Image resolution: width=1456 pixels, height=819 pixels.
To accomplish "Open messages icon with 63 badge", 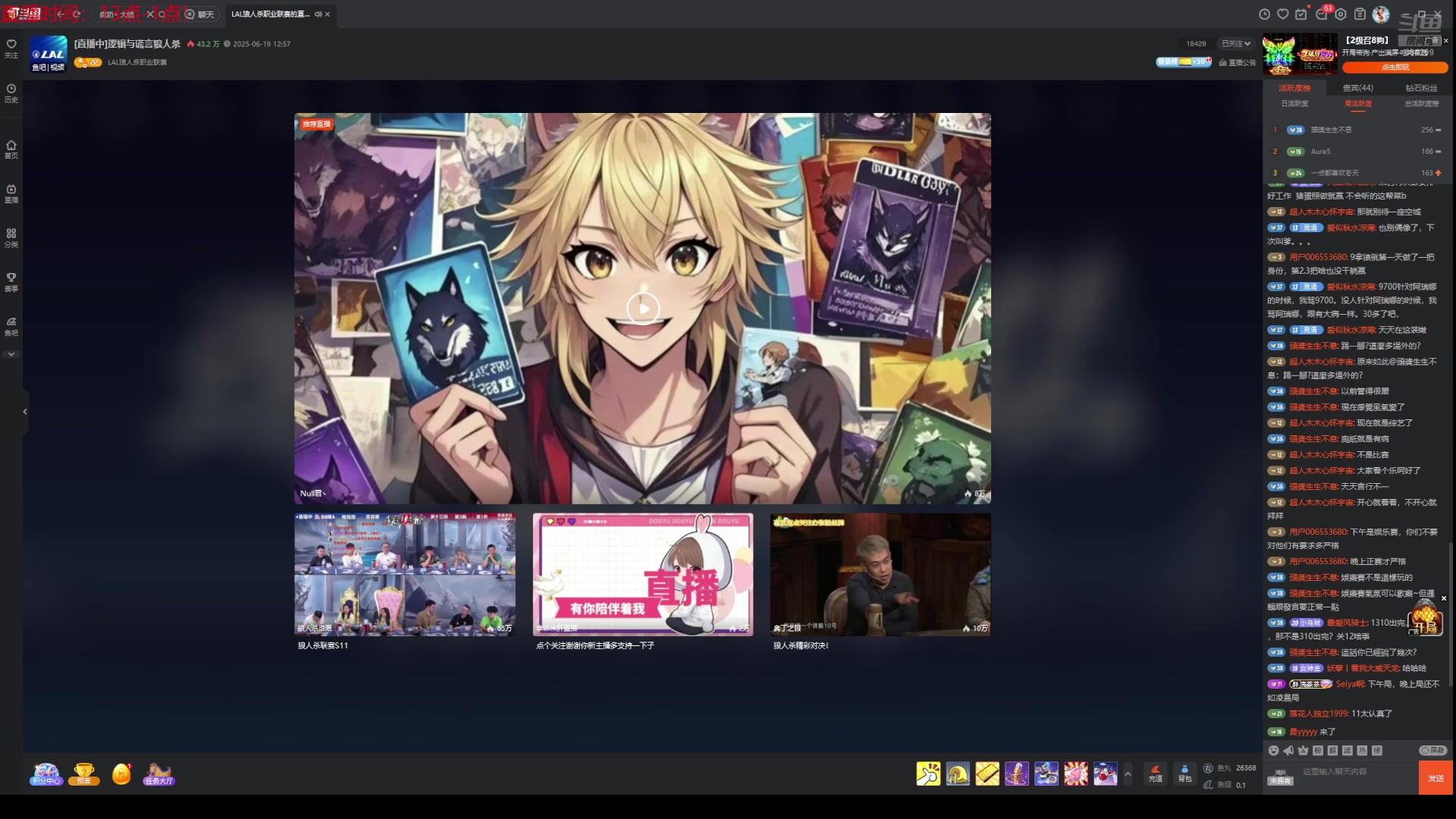I will pos(1323,14).
